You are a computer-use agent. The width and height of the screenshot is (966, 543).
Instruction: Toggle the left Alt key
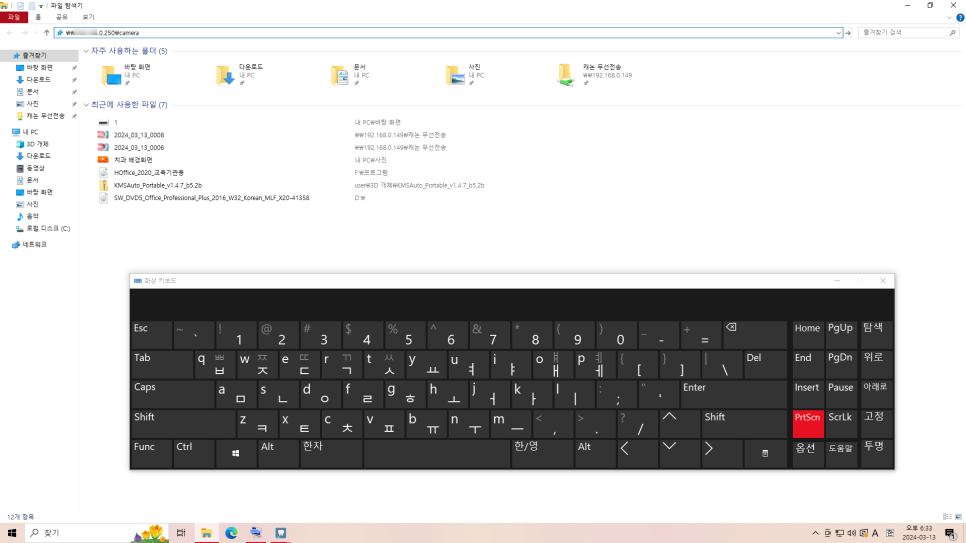click(x=278, y=454)
